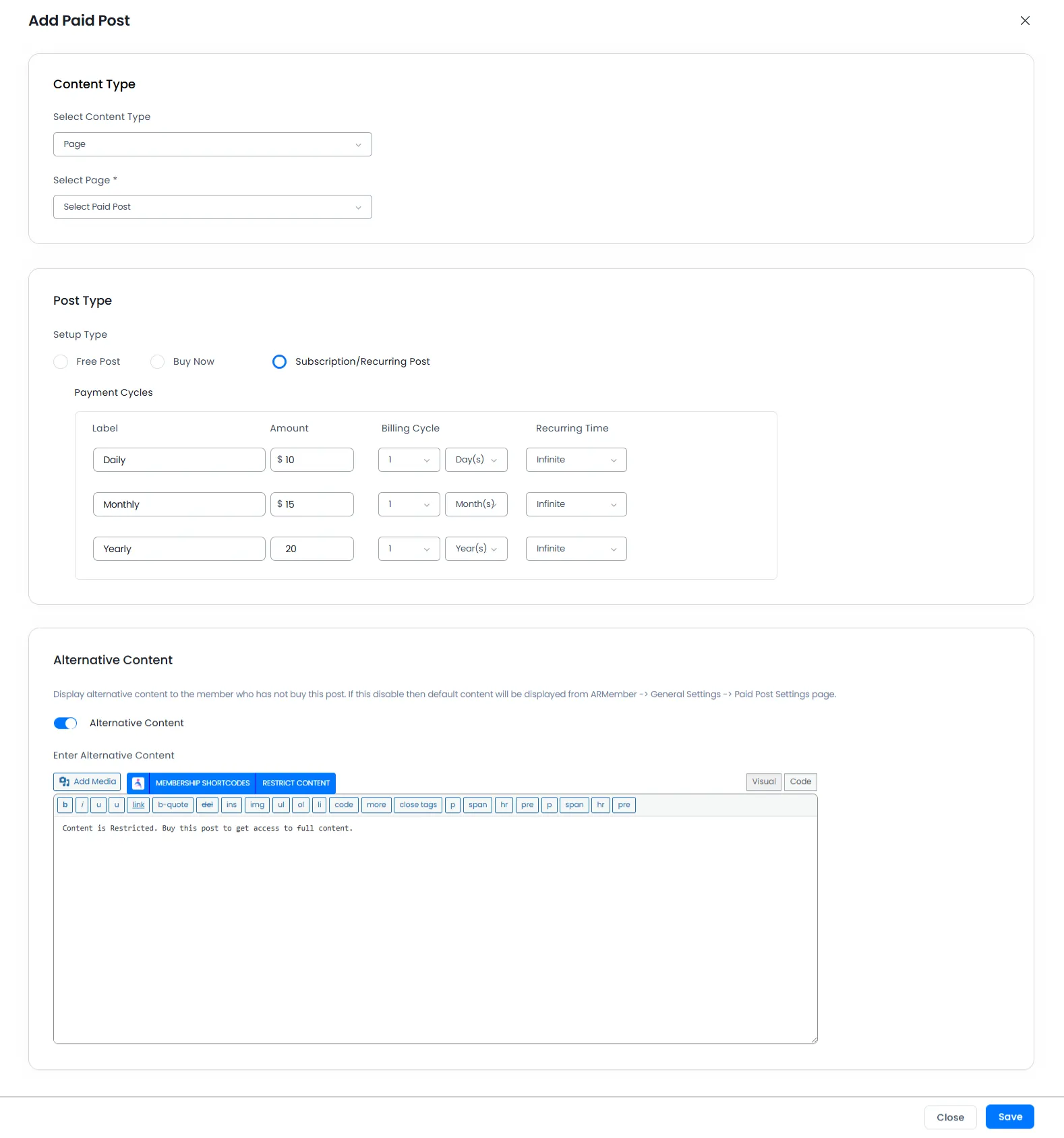This screenshot has height=1138, width=1064.
Task: Click the Restrict Content button
Action: (x=296, y=783)
